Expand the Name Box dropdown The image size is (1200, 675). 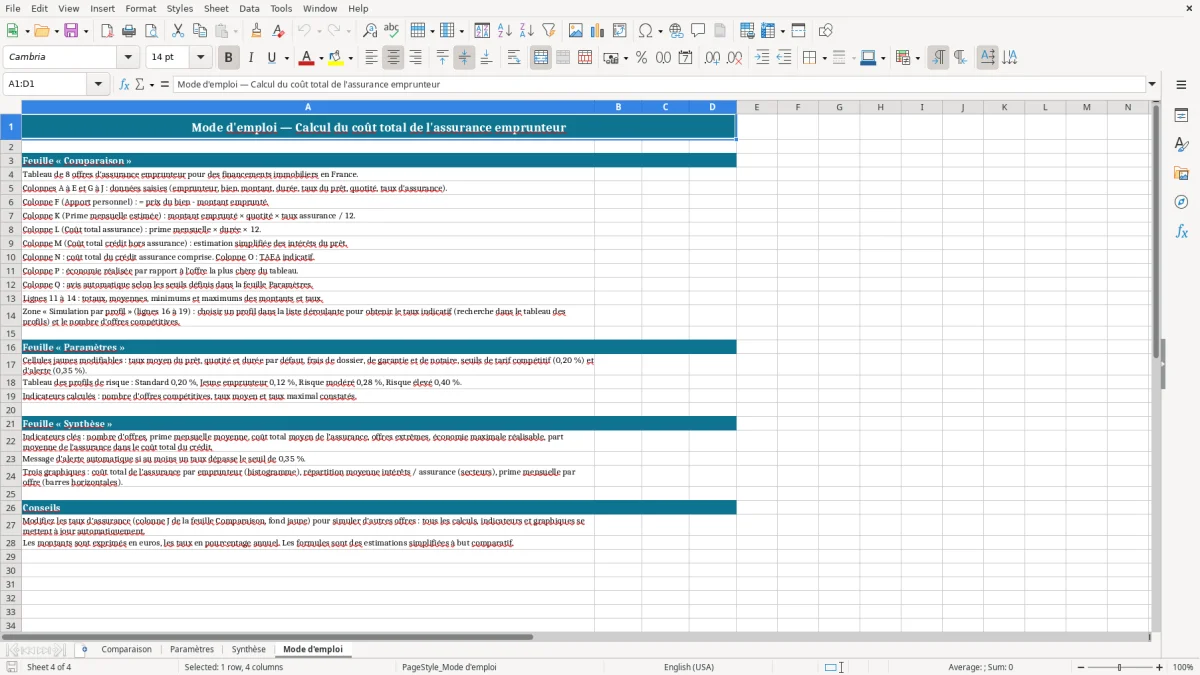(99, 84)
